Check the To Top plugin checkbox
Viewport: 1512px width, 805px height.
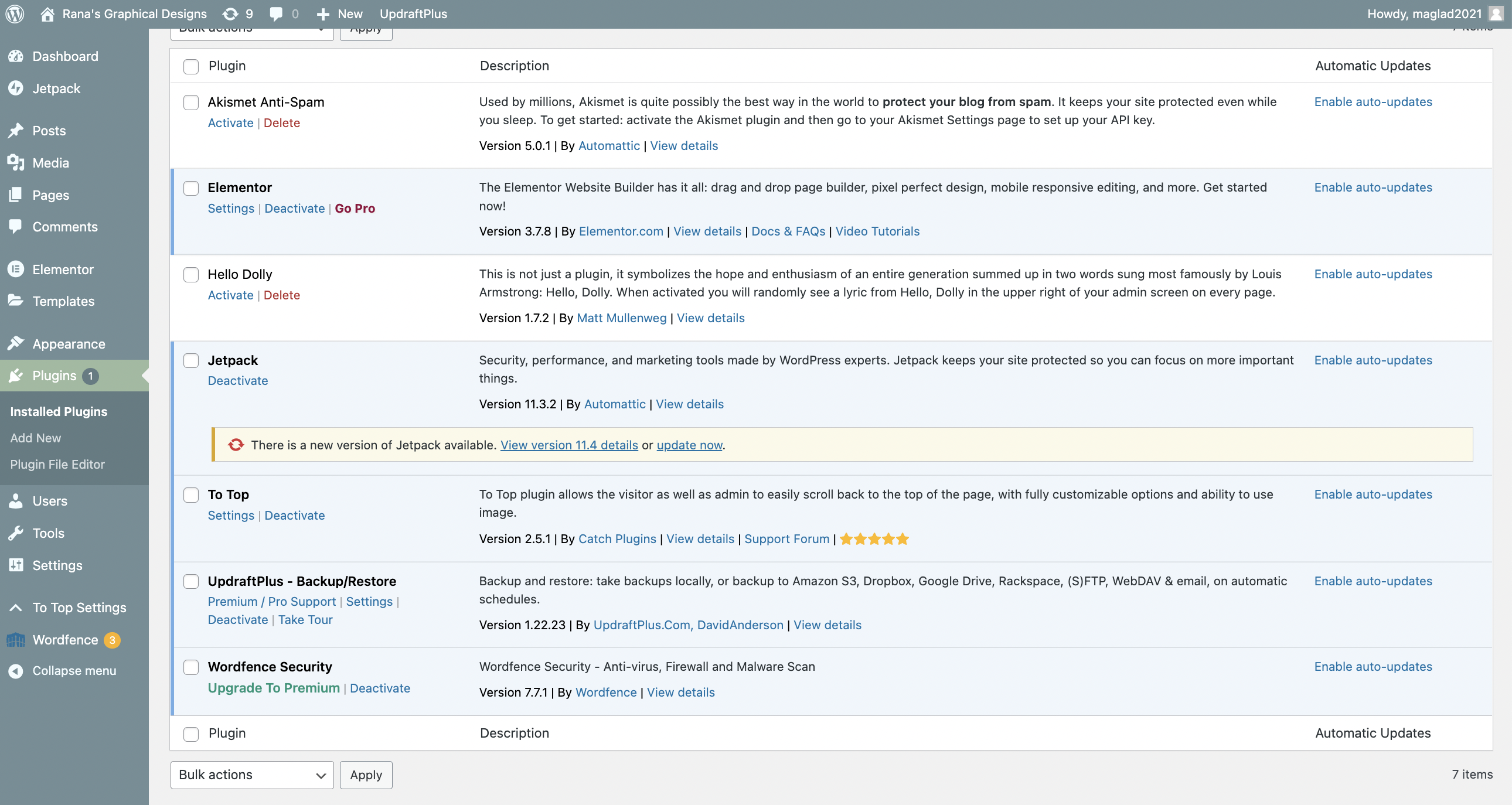tap(191, 494)
